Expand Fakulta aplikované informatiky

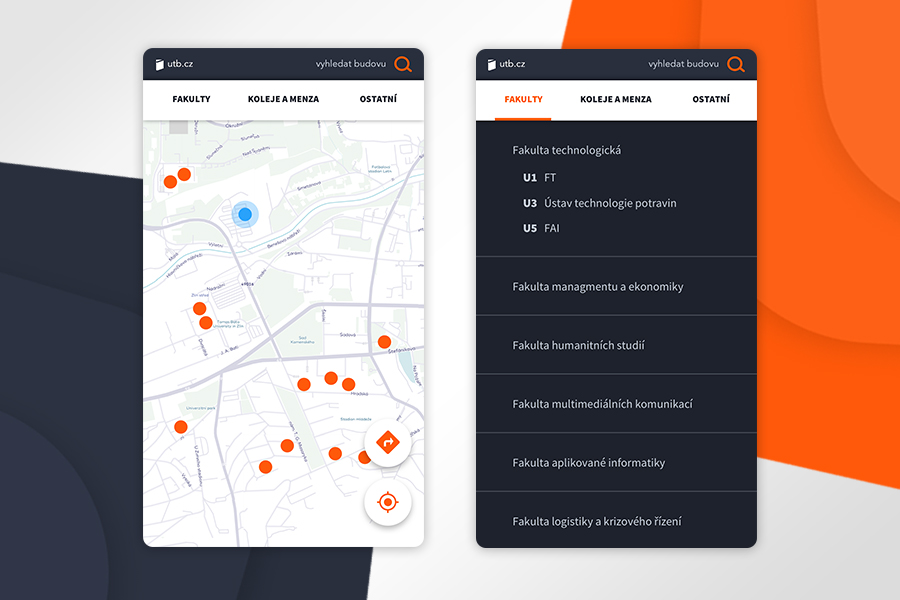(x=588, y=463)
